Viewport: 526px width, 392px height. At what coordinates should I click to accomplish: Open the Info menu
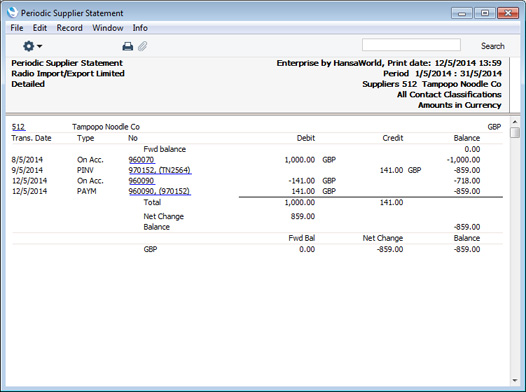140,28
